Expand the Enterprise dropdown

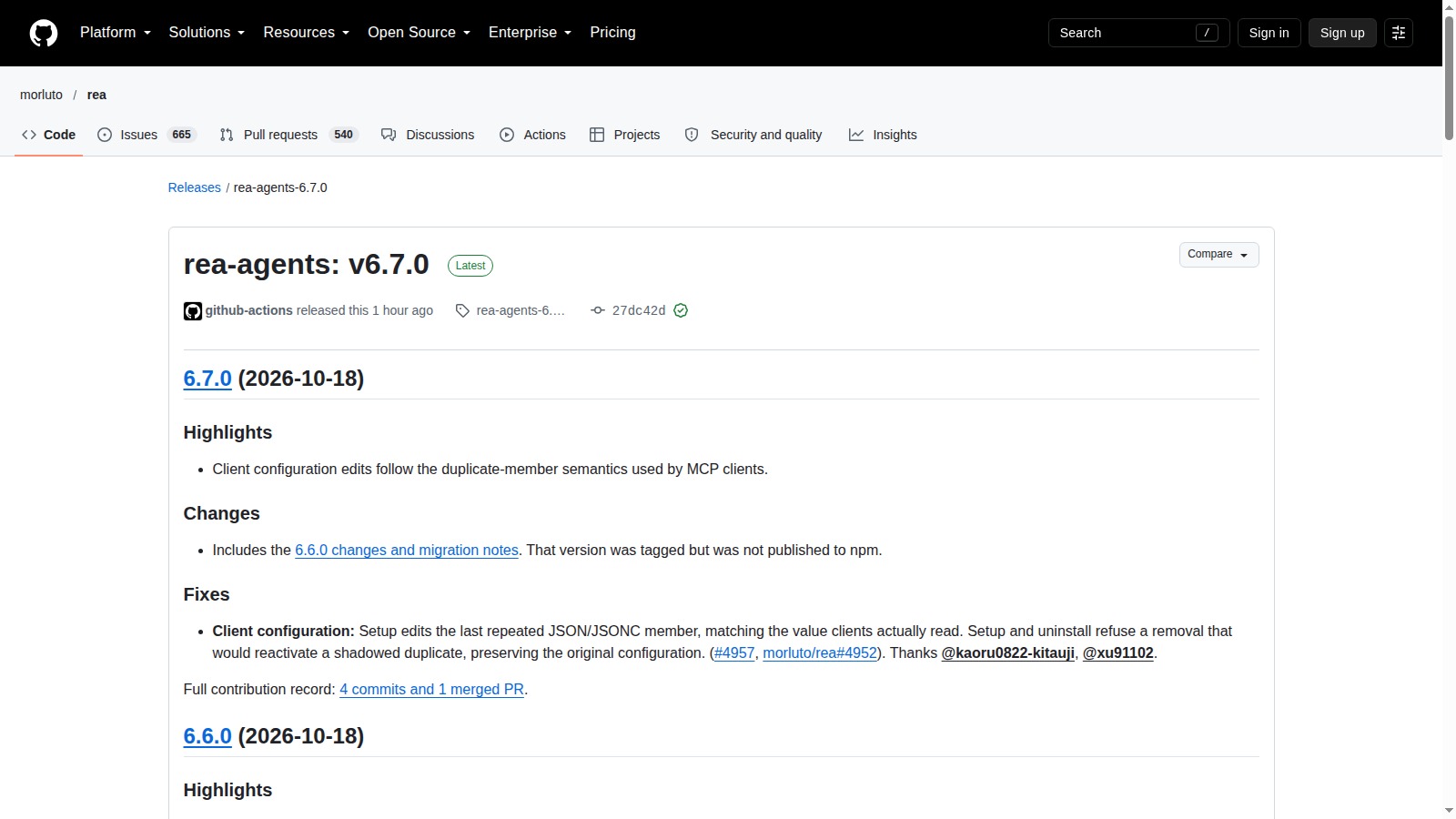click(x=531, y=33)
